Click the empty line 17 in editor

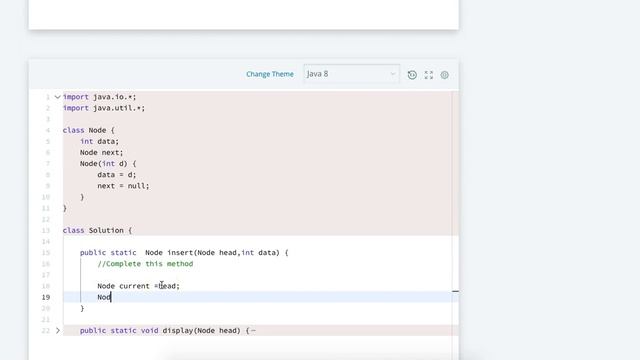pyautogui.click(x=260, y=275)
